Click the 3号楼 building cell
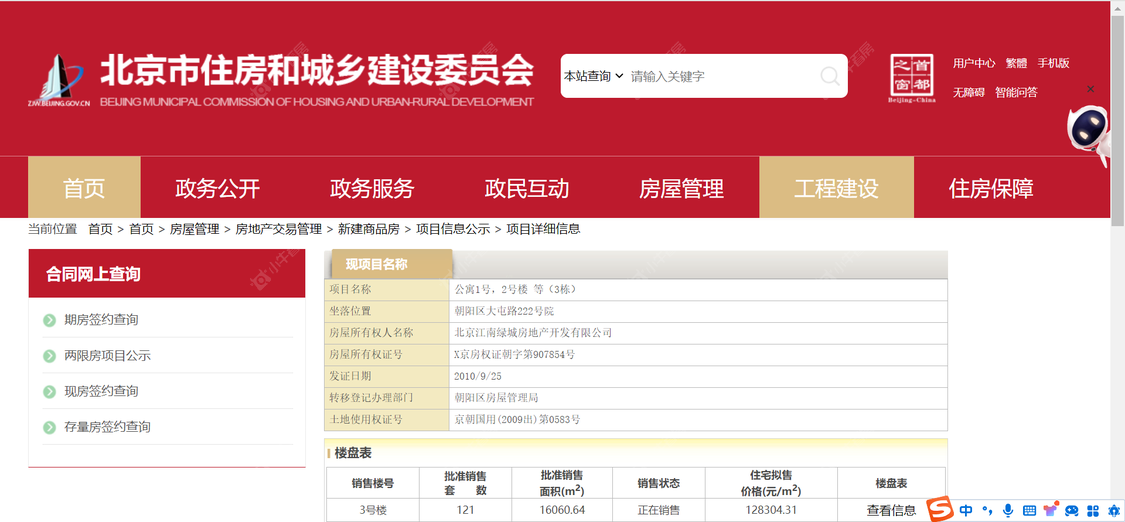This screenshot has width=1125, height=522. click(x=372, y=511)
